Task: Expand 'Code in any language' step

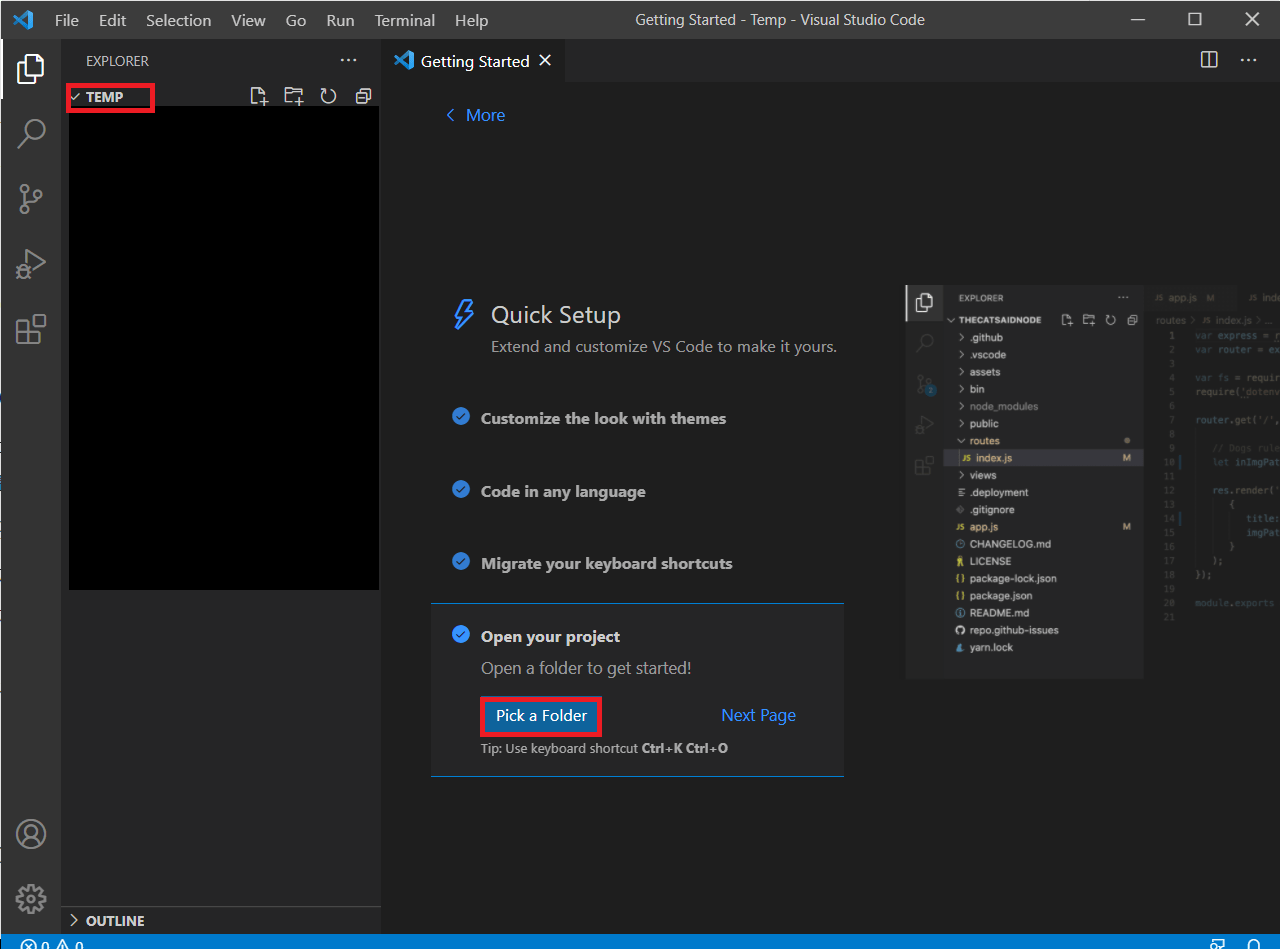Action: [x=563, y=491]
